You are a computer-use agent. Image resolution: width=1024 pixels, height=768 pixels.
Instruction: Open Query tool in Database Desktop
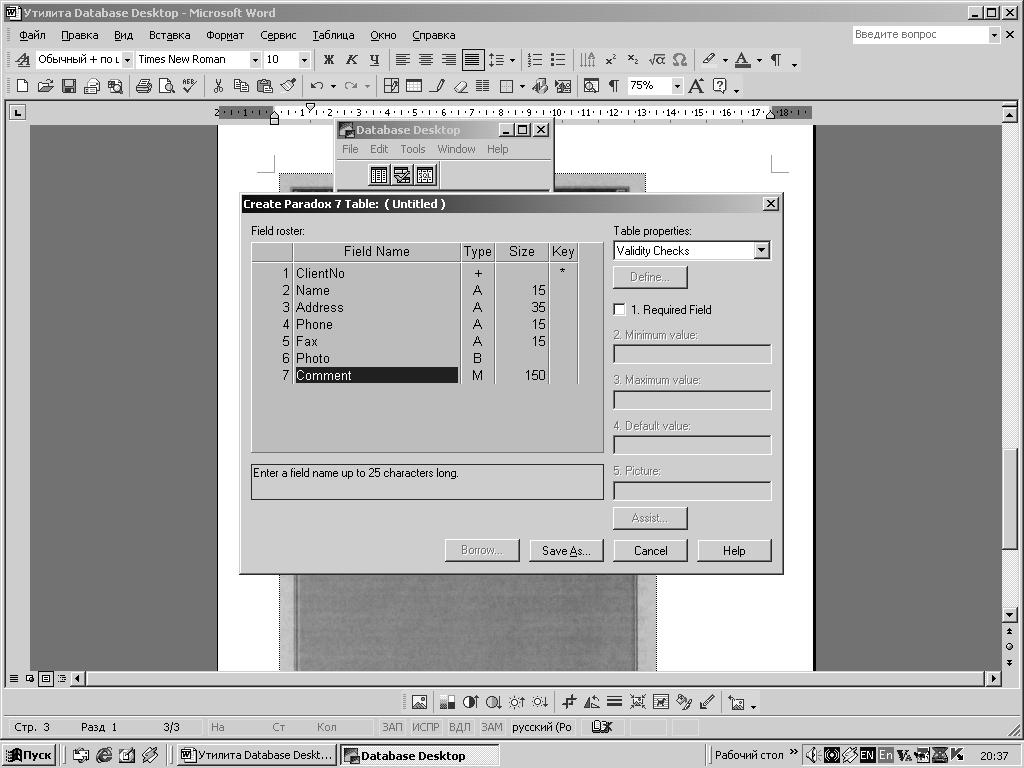402,174
